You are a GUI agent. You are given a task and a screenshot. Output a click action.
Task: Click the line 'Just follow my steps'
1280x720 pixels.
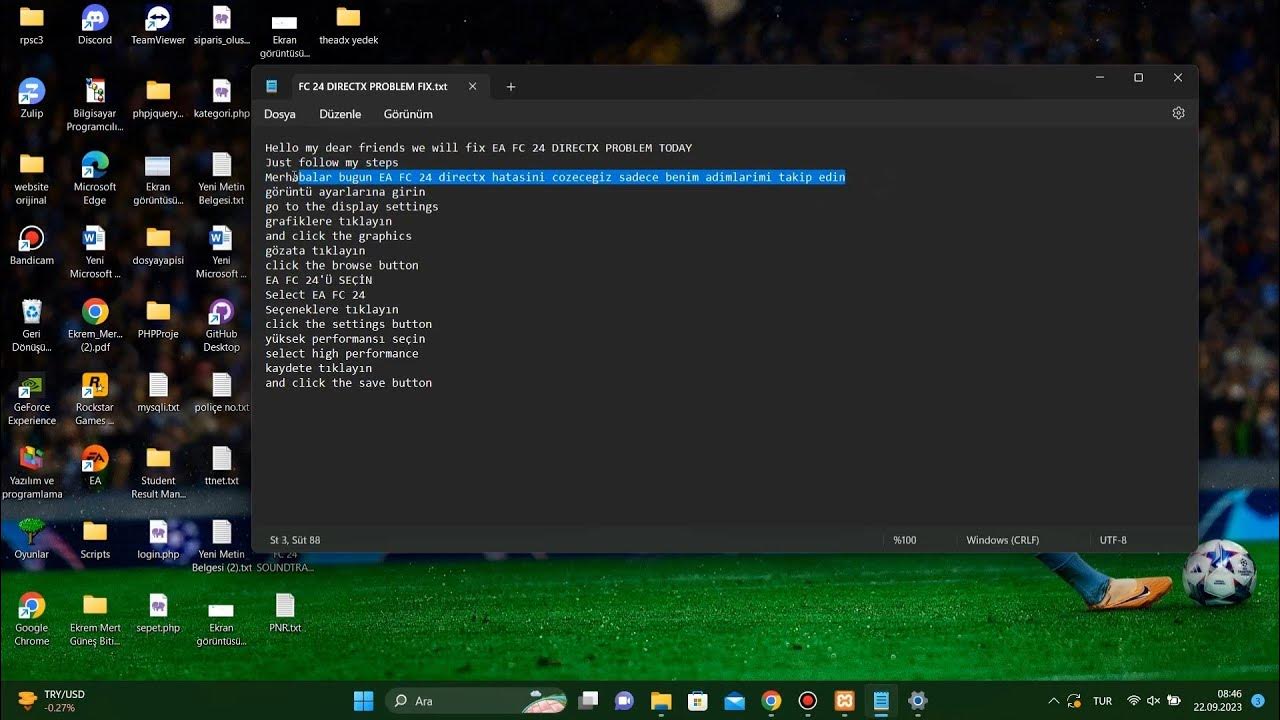(x=332, y=162)
